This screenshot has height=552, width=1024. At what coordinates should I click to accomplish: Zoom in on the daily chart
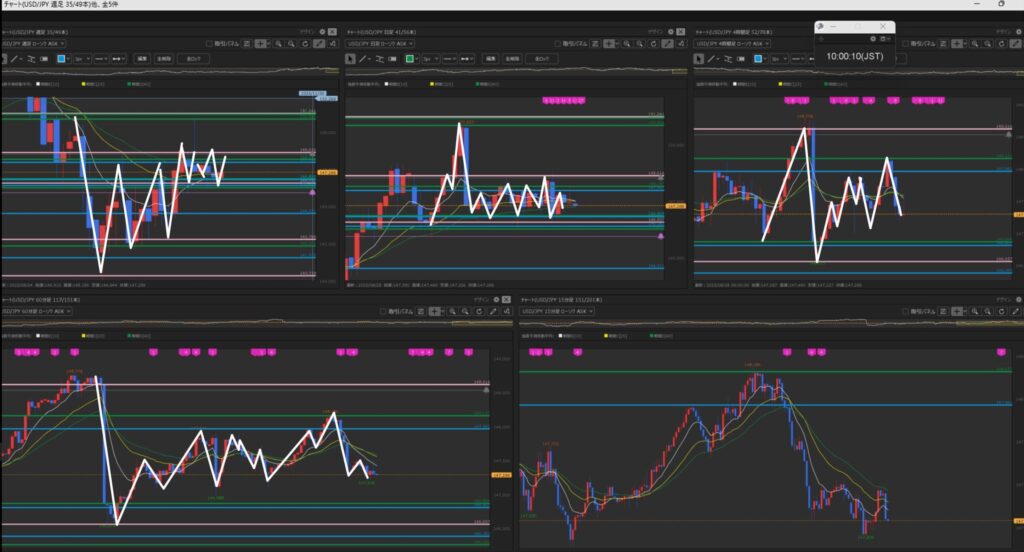point(626,44)
